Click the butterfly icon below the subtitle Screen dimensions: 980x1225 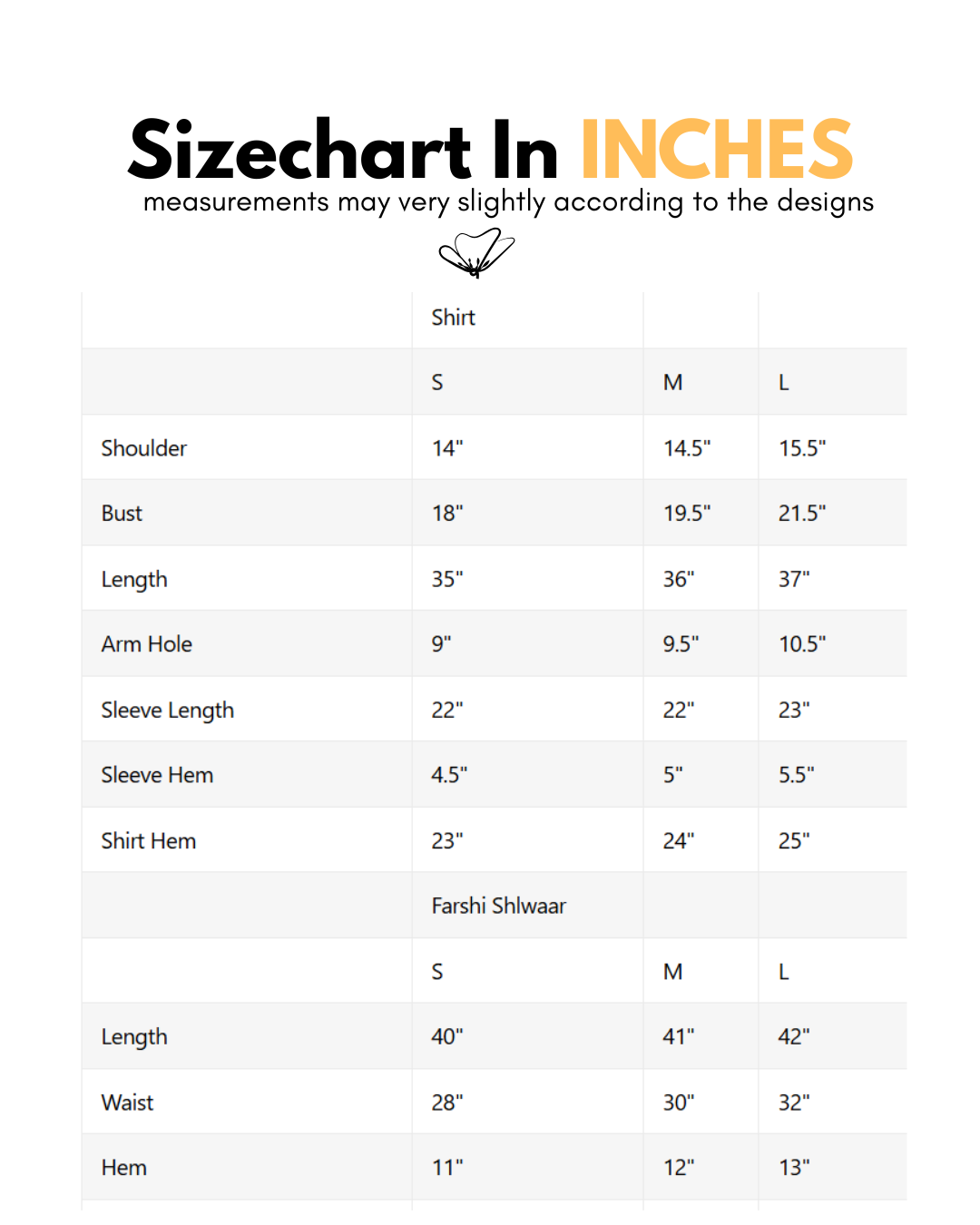(475, 252)
